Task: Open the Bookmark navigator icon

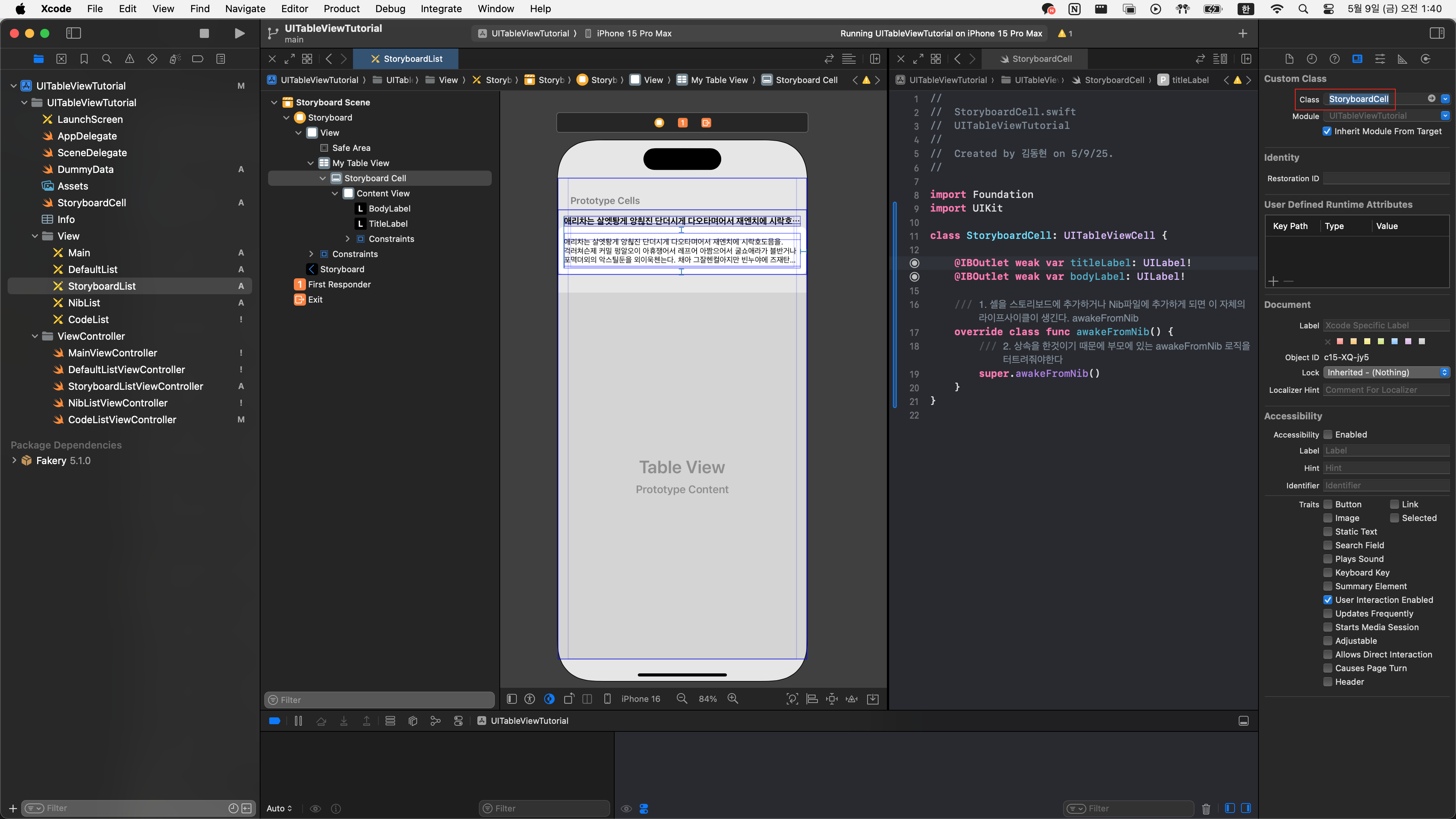Action: (84, 59)
